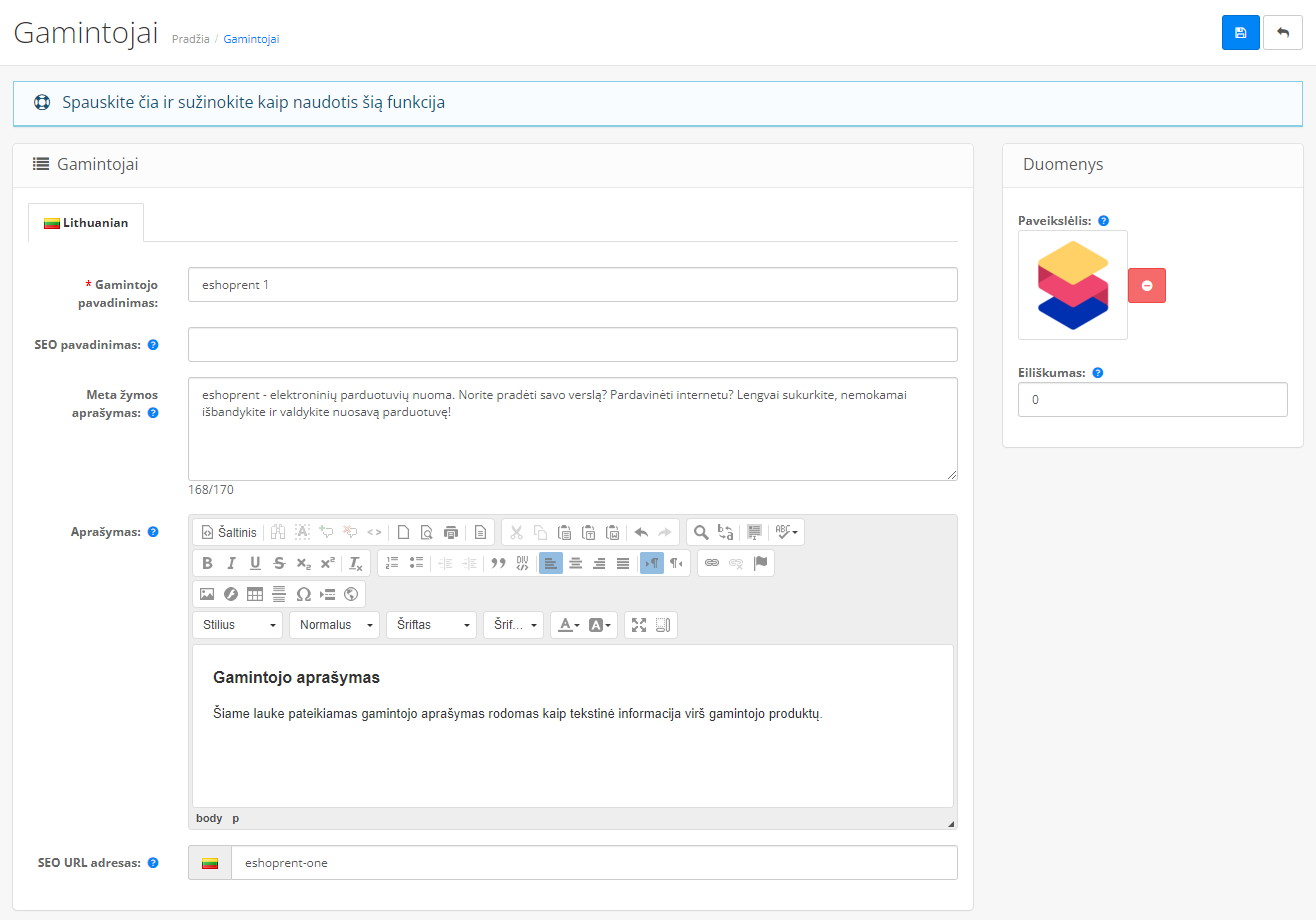The image size is (1316, 920).
Task: Toggle underline formatting
Action: click(255, 563)
